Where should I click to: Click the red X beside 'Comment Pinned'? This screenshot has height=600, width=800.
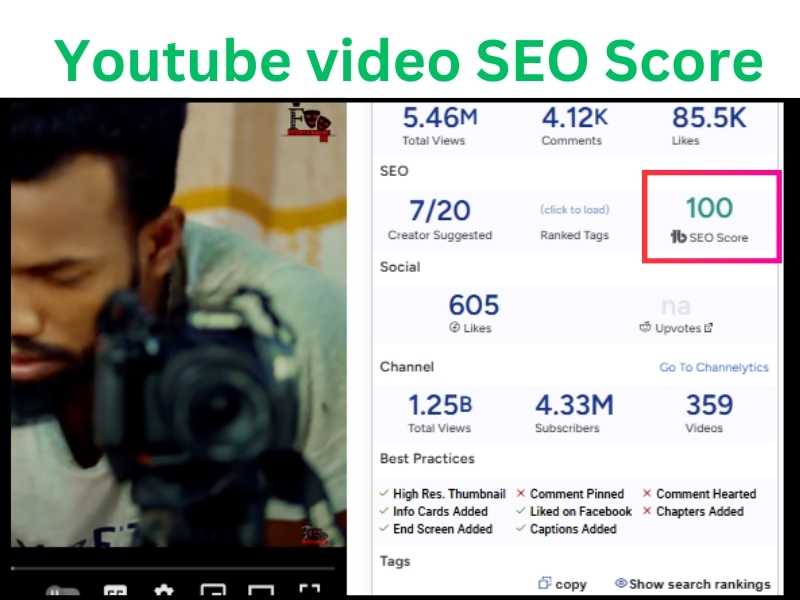coord(521,493)
